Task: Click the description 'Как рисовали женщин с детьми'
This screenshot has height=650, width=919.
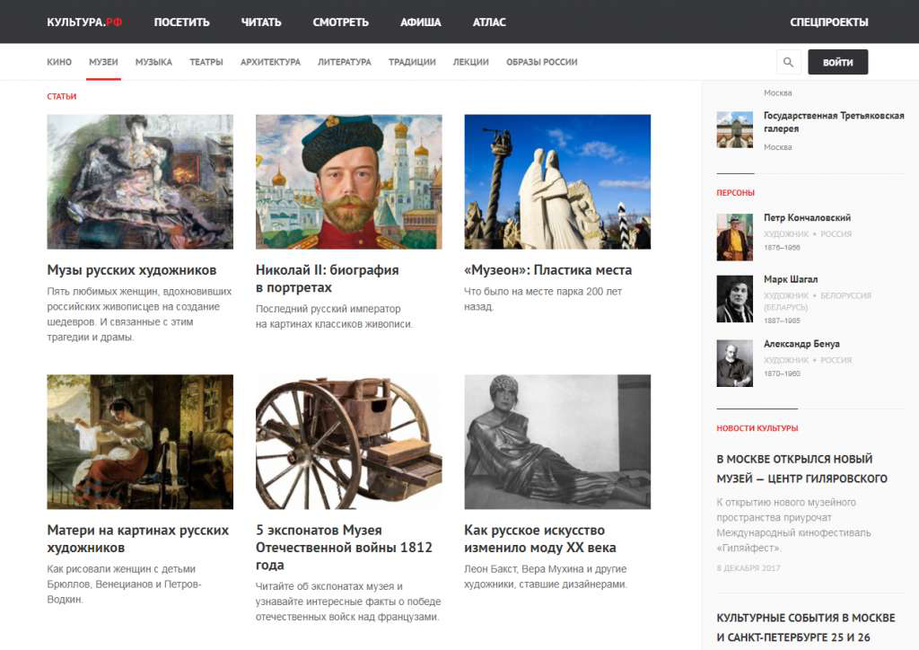Action: click(124, 584)
